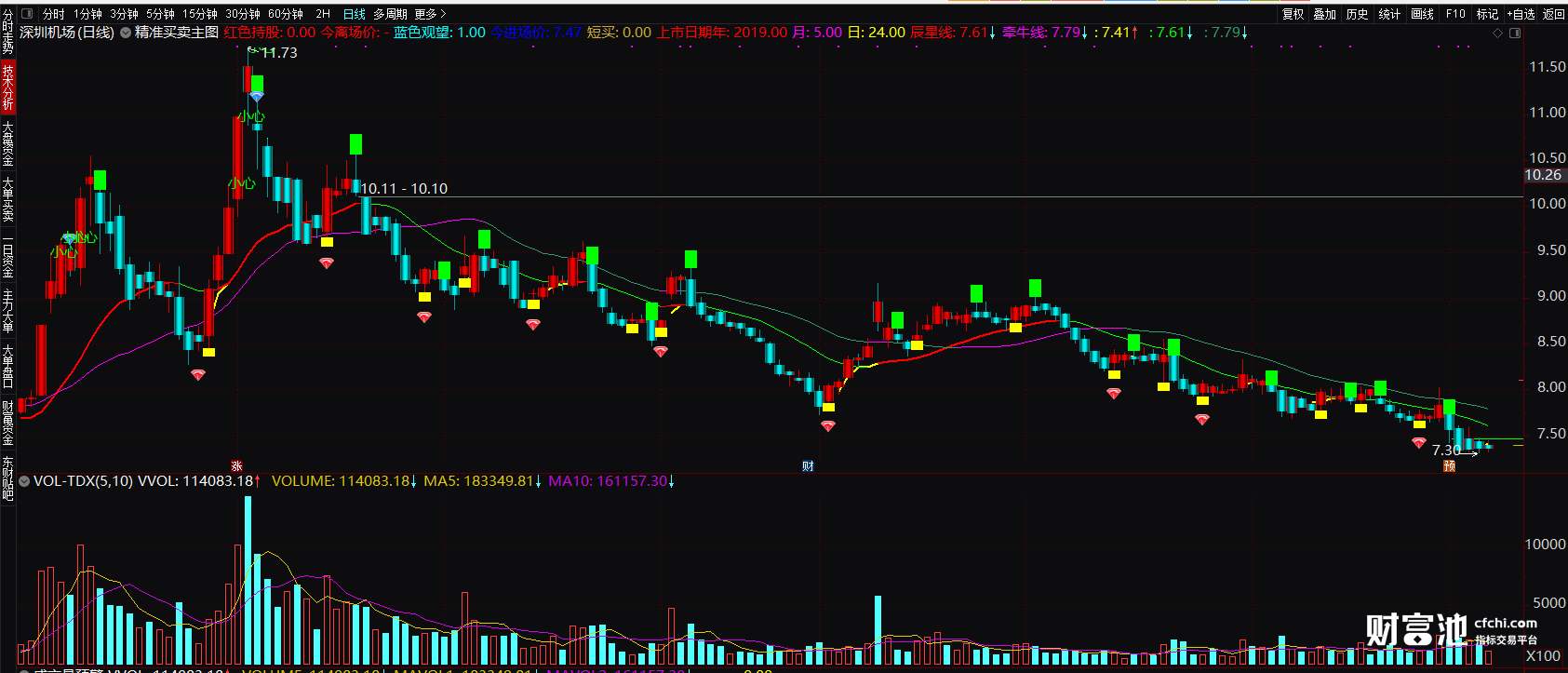Switch to the 15分钟 period
Screen dimensions: 1568x673
pyautogui.click(x=199, y=14)
